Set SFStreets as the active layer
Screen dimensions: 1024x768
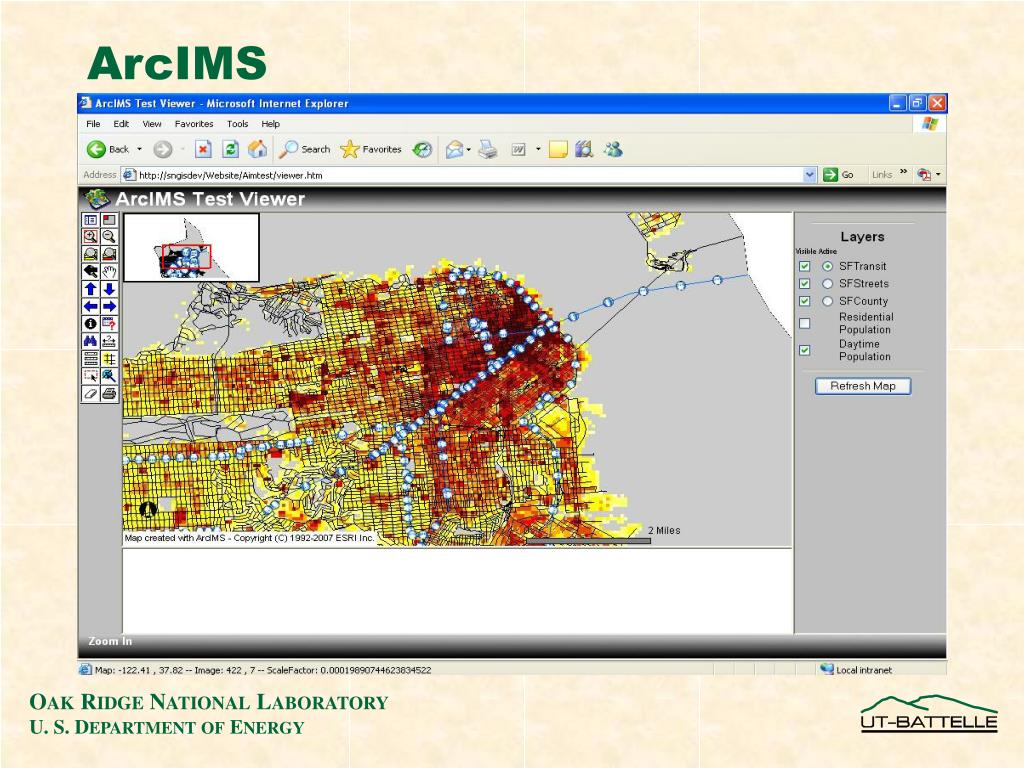click(x=827, y=283)
